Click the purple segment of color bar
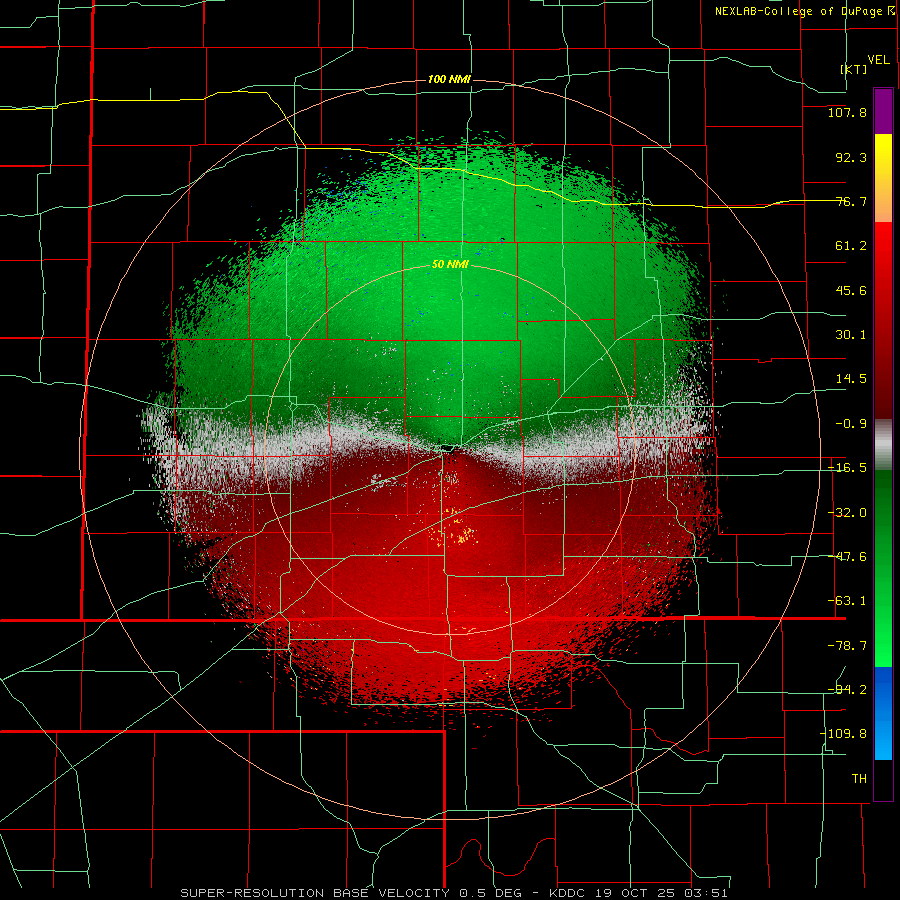This screenshot has width=900, height=900. [x=883, y=111]
